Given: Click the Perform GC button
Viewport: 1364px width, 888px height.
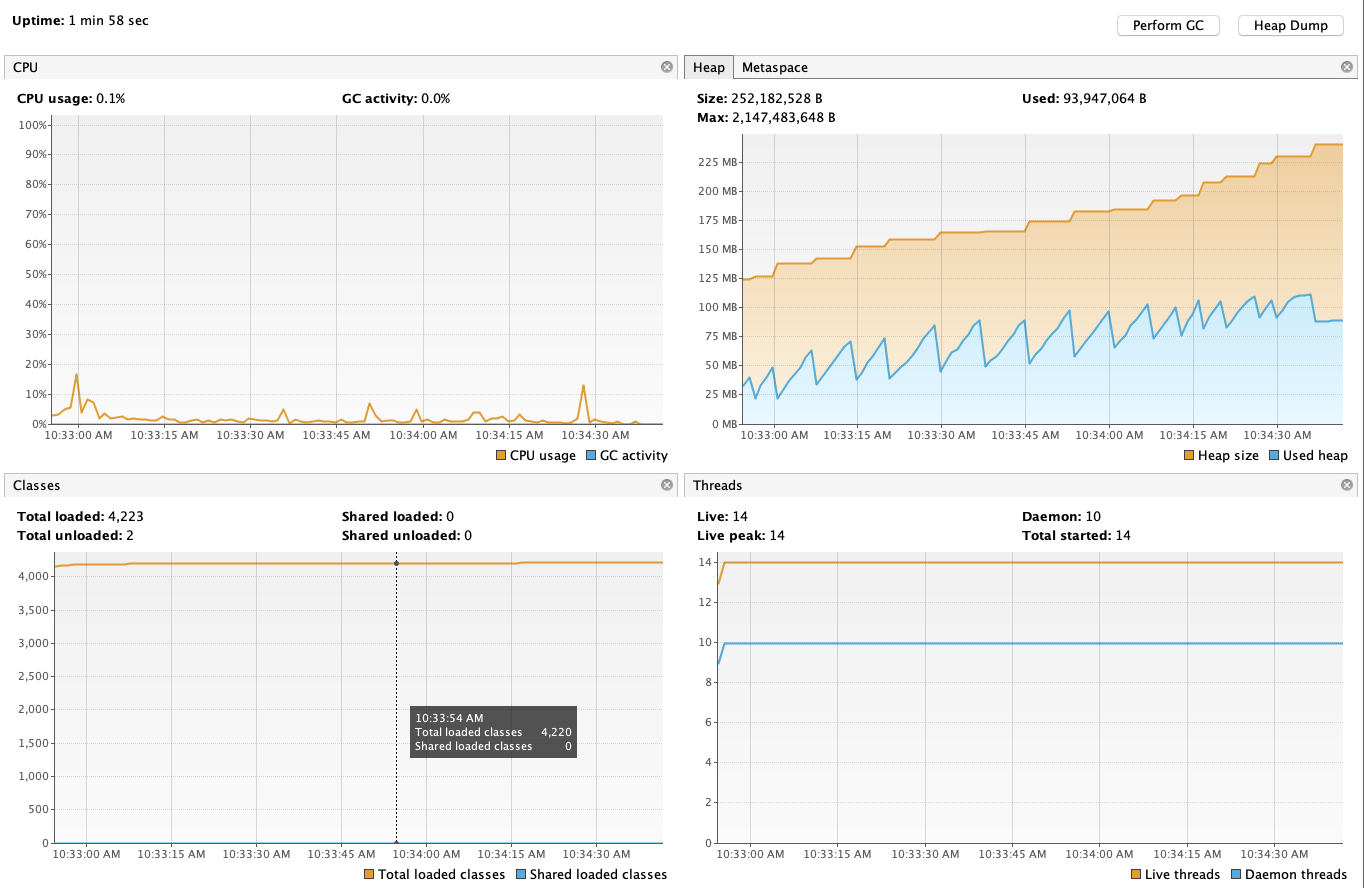Looking at the screenshot, I should coord(1168,26).
